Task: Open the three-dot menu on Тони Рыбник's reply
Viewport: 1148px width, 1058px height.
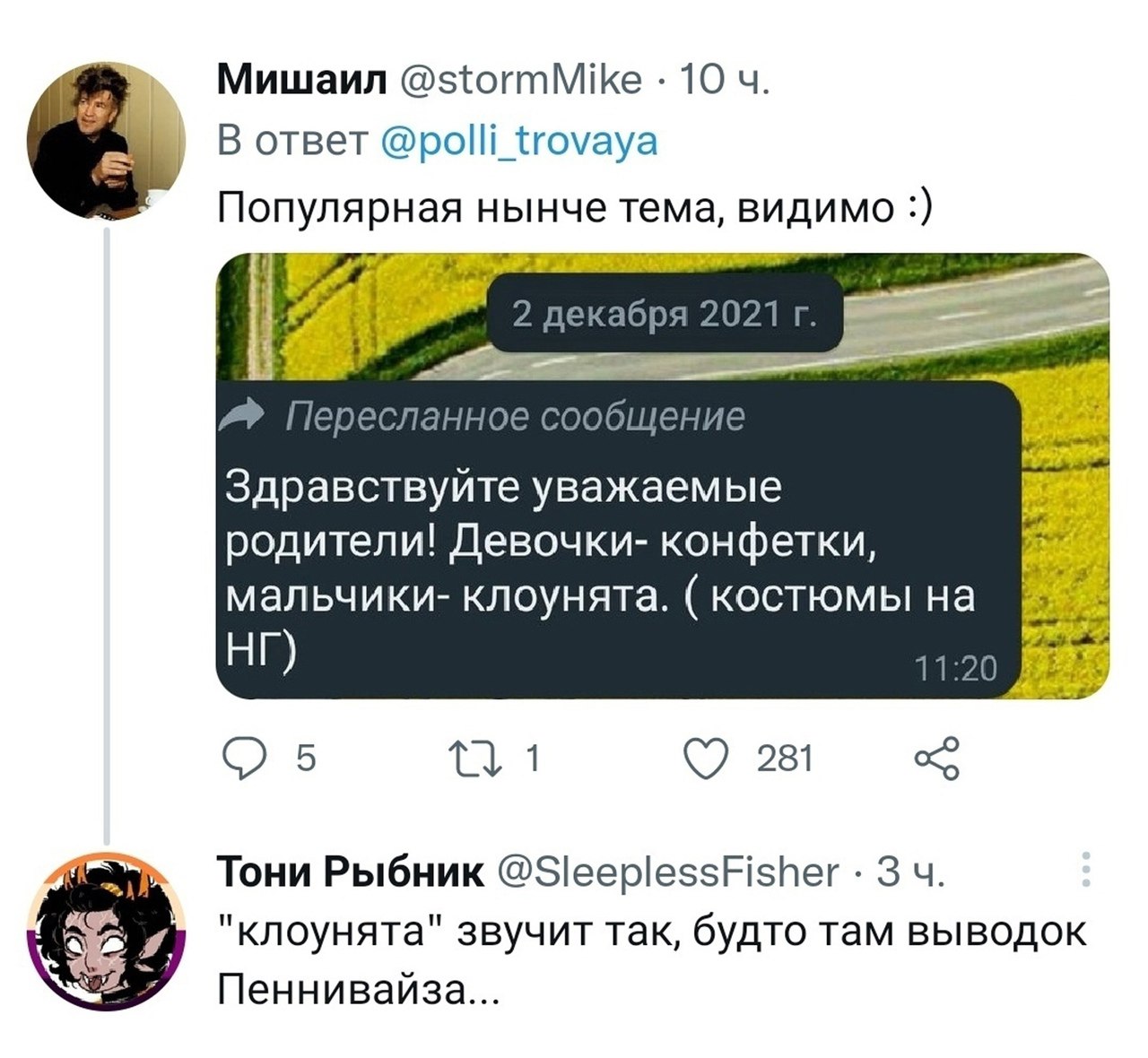Action: pyautogui.click(x=1086, y=869)
